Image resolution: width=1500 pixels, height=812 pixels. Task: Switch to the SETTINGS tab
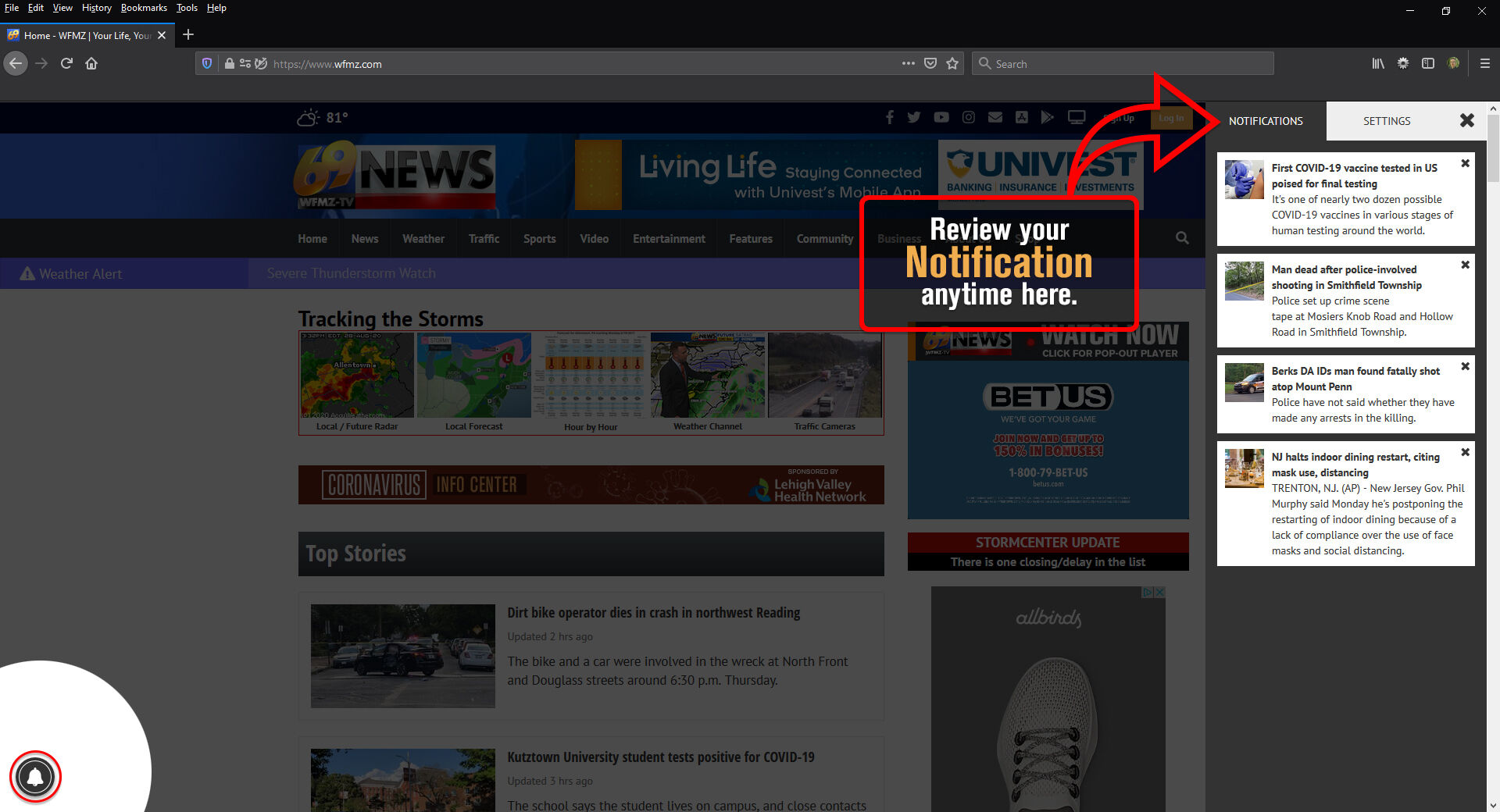1387,121
